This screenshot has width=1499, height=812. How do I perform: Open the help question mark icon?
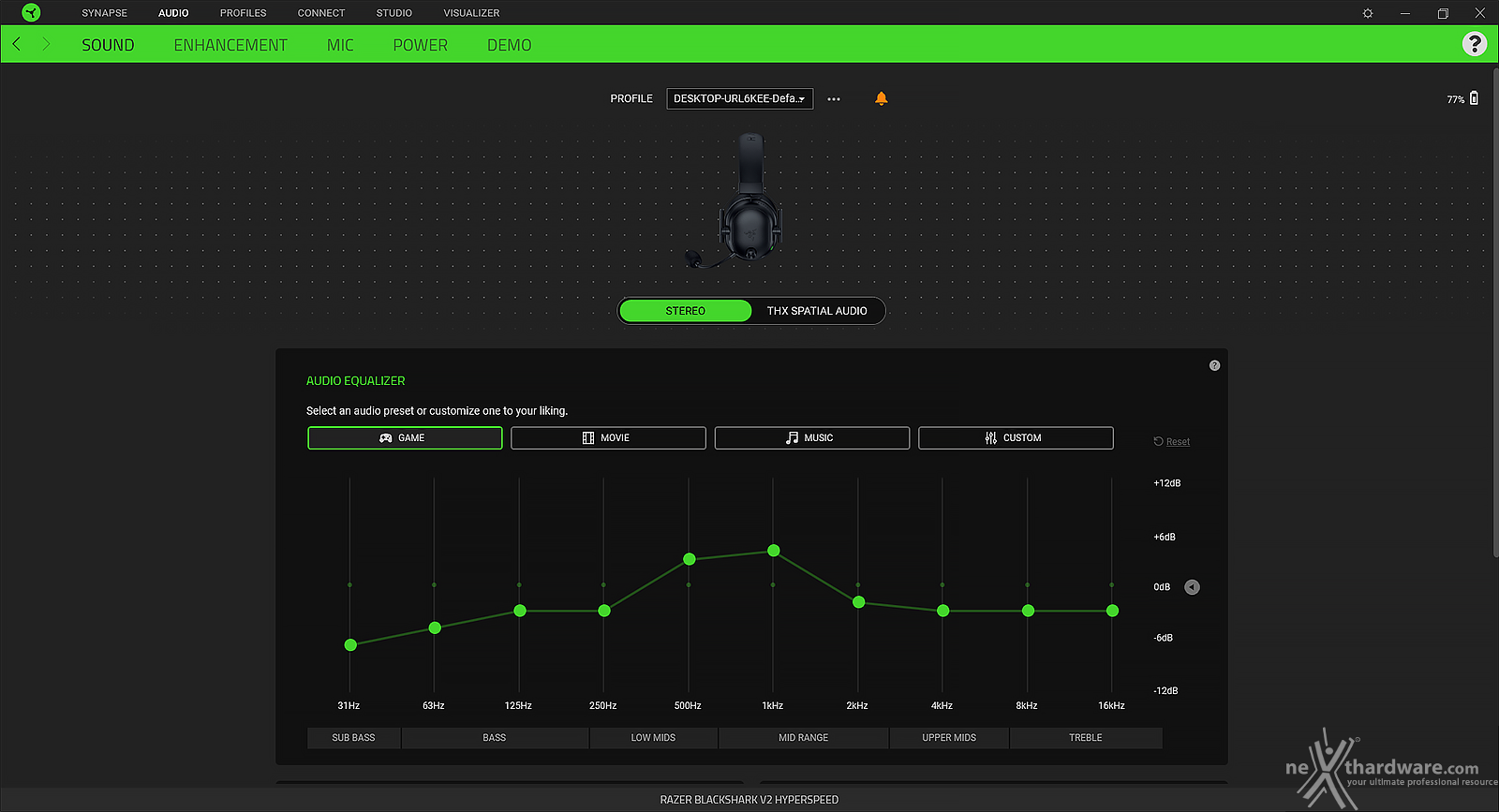pyautogui.click(x=1475, y=44)
